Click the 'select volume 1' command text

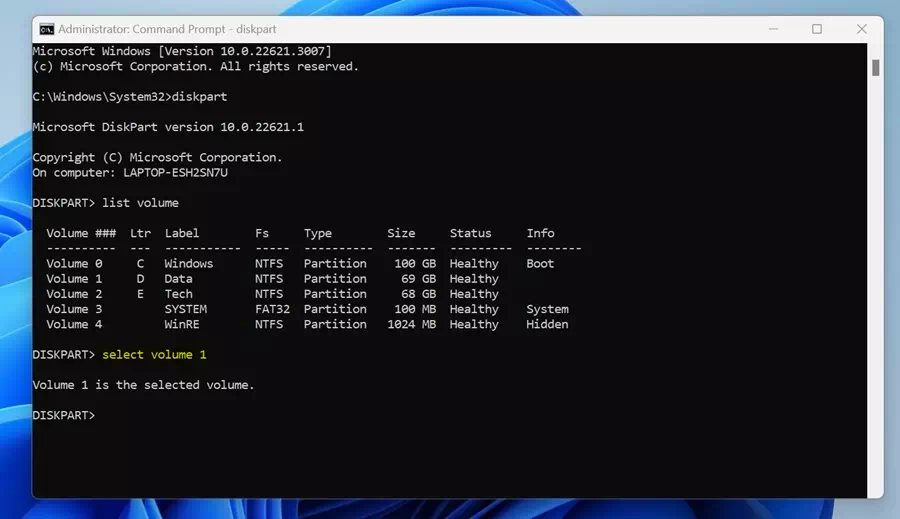154,354
